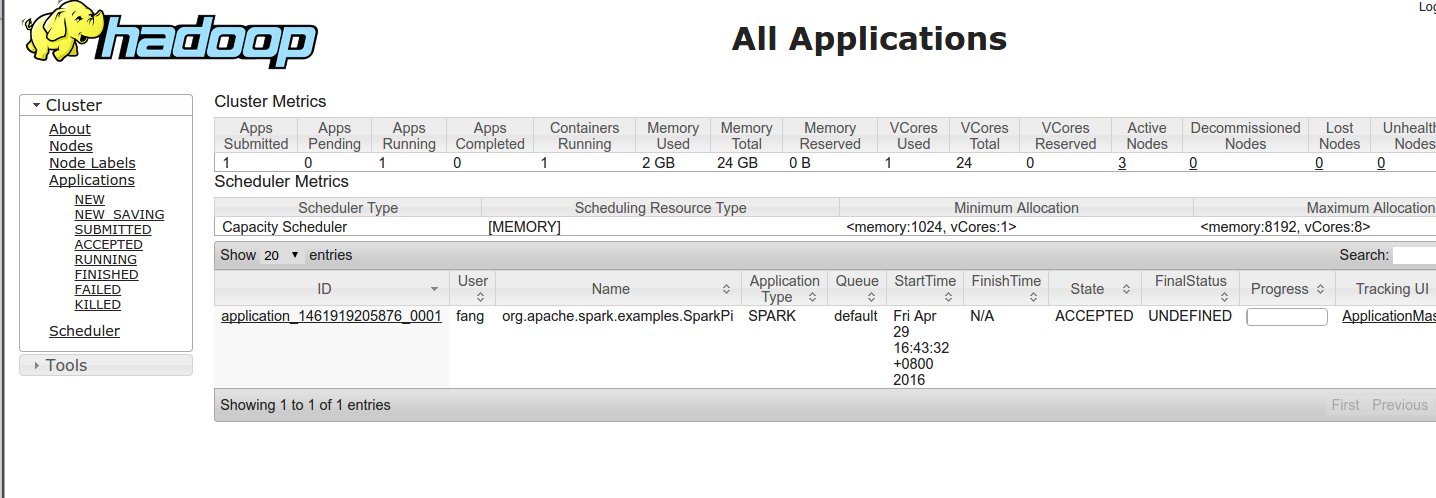Screen dimensions: 1436x498
Task: Filter applications by RUNNING state
Action: point(105,260)
